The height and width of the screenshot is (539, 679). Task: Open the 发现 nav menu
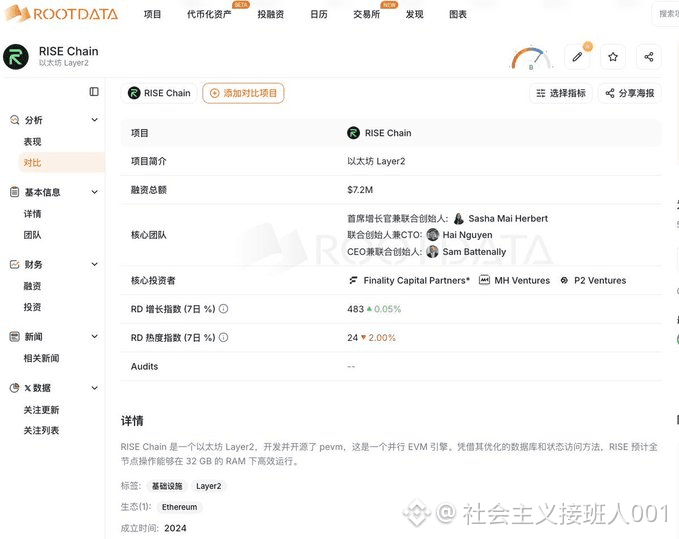[414, 14]
